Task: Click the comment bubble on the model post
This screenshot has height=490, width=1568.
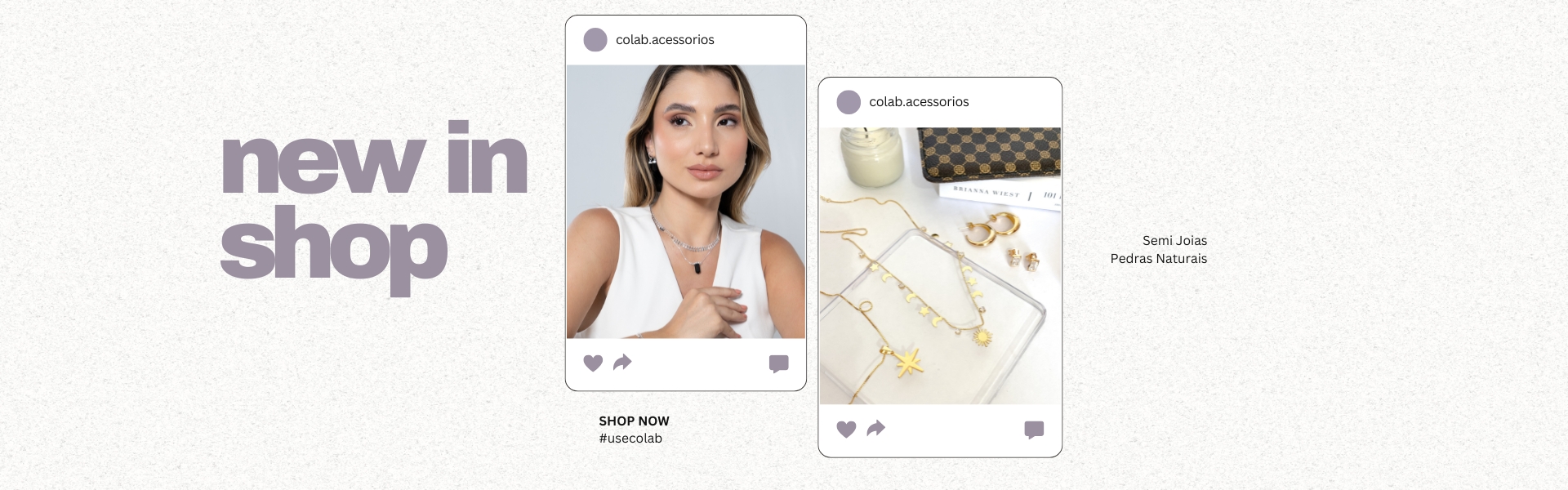Action: (x=779, y=364)
